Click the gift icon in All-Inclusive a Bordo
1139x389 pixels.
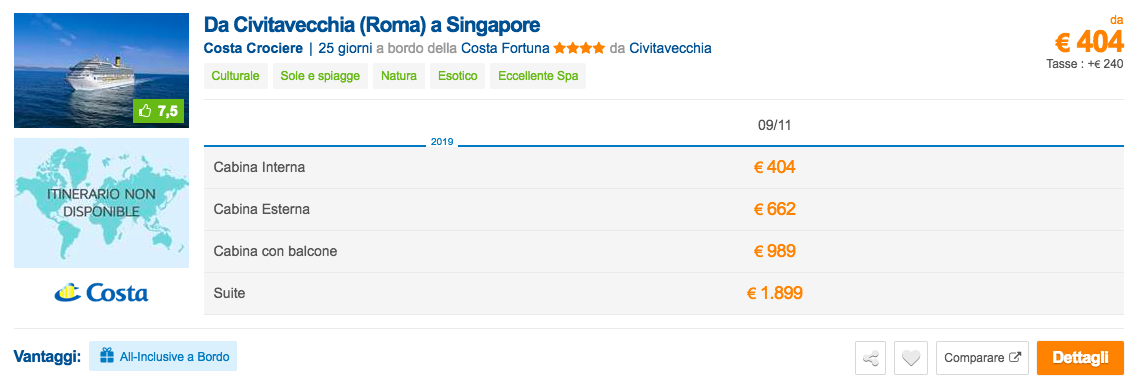pos(107,356)
